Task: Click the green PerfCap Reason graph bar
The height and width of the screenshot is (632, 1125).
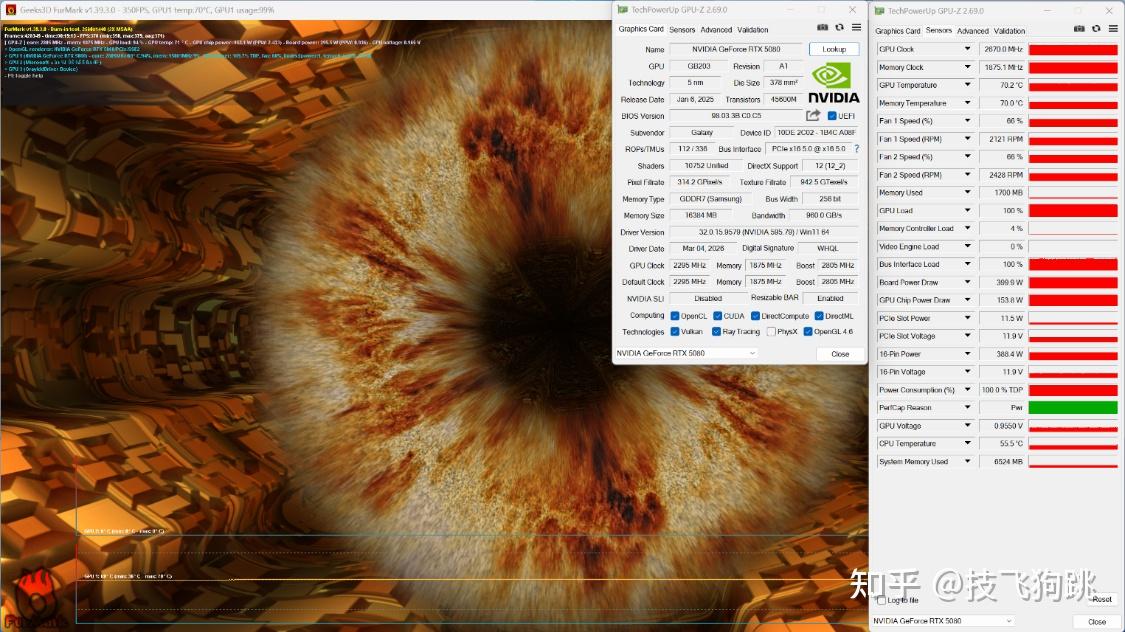Action: [1073, 407]
